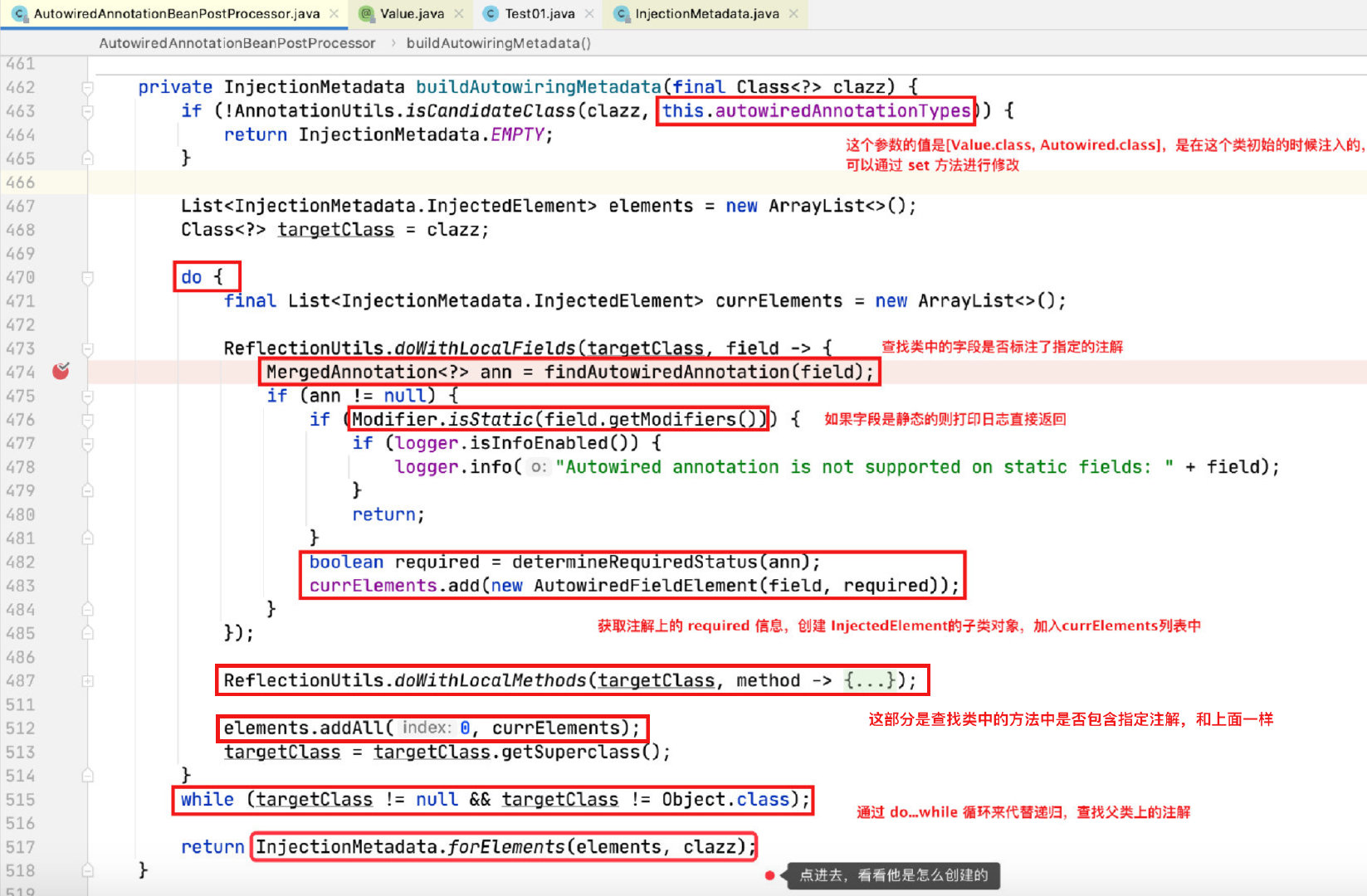1367x896 pixels.
Task: Collapse the static check fold at line 476
Action: 87,420
